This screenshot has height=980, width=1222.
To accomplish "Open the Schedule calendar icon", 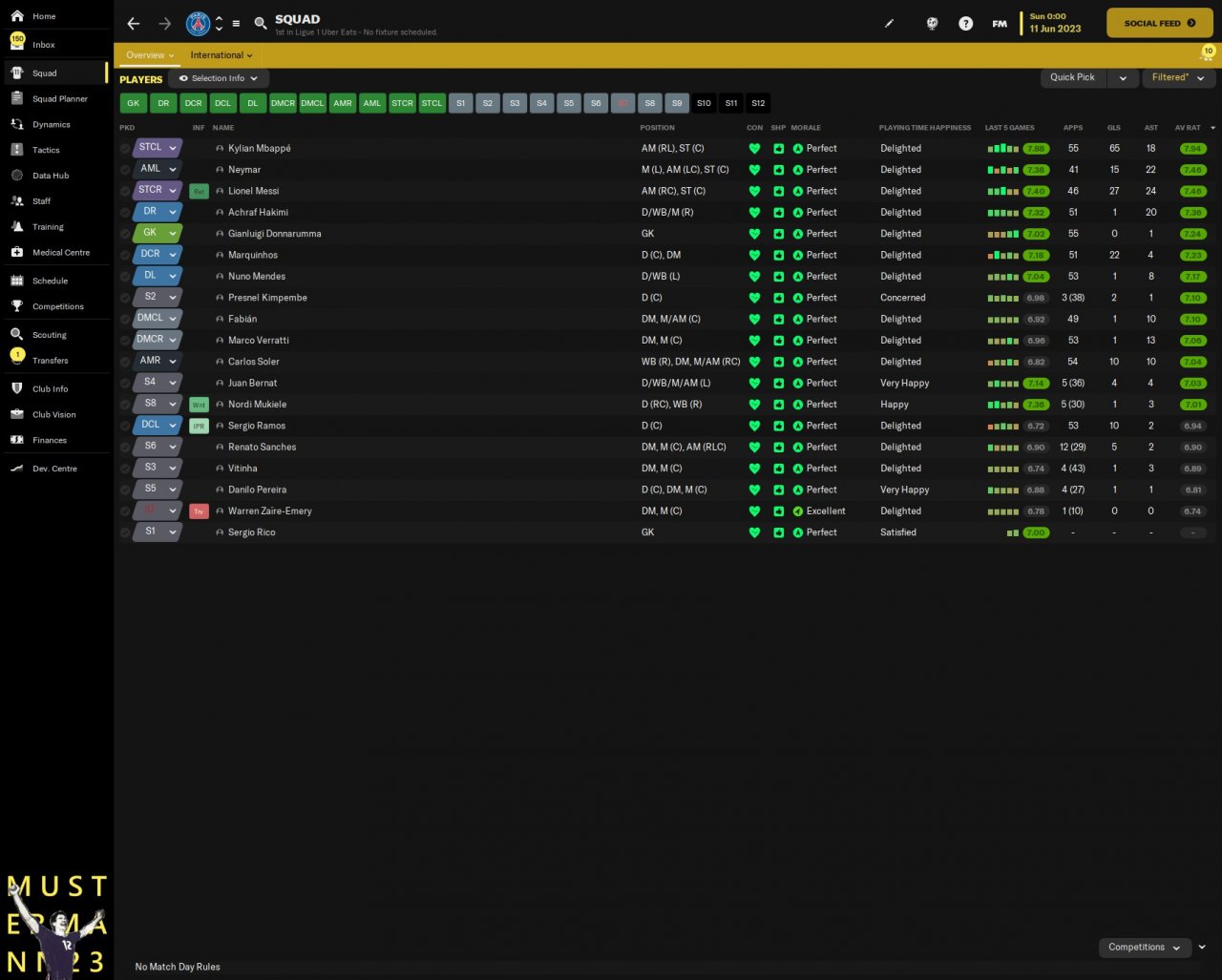I will (x=17, y=281).
